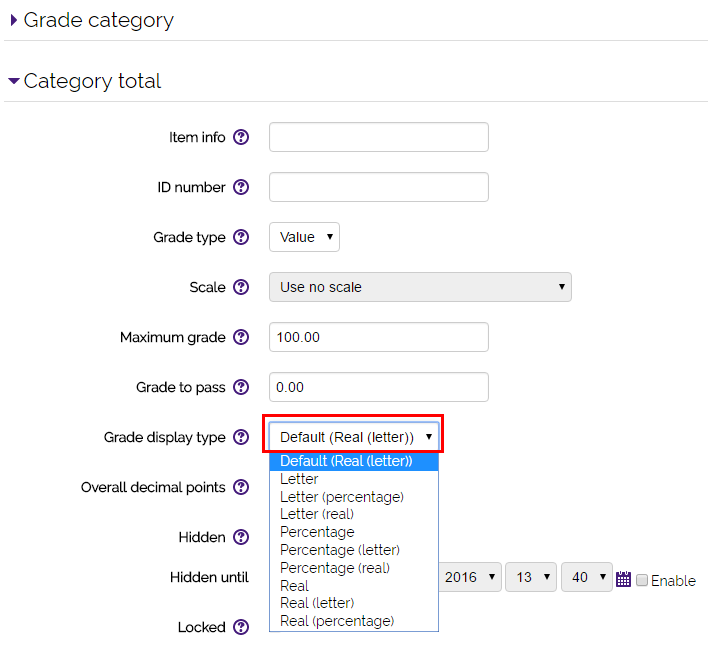Select 'Percentage (real)' option
Screen dimensions: 708x645
[354, 568]
